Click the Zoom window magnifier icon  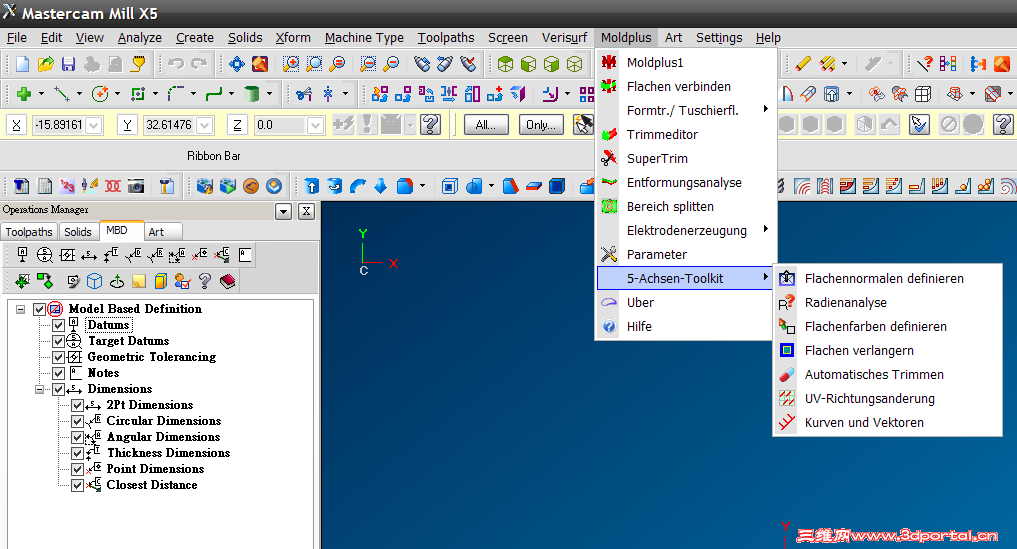[x=291, y=64]
